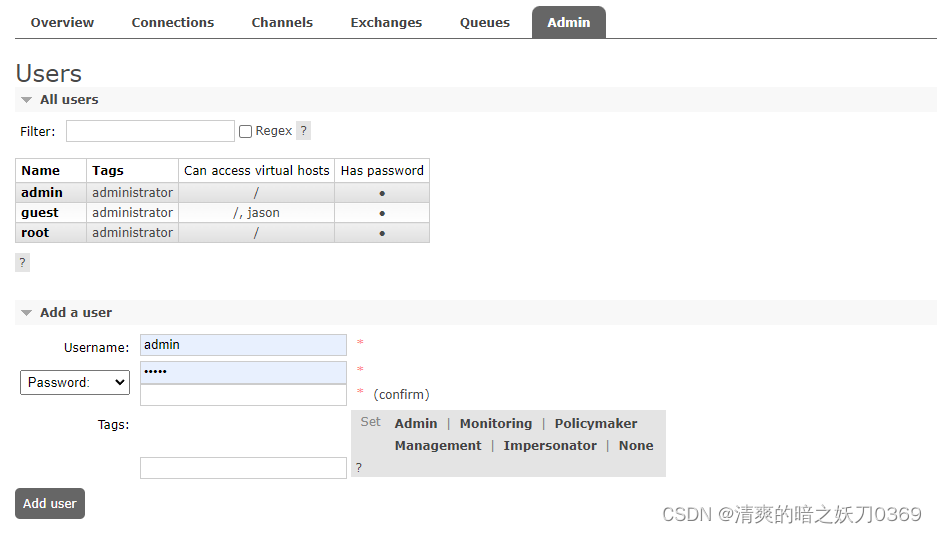Image resolution: width=937 pixels, height=533 pixels.
Task: Focus the password input field
Action: click(x=243, y=372)
